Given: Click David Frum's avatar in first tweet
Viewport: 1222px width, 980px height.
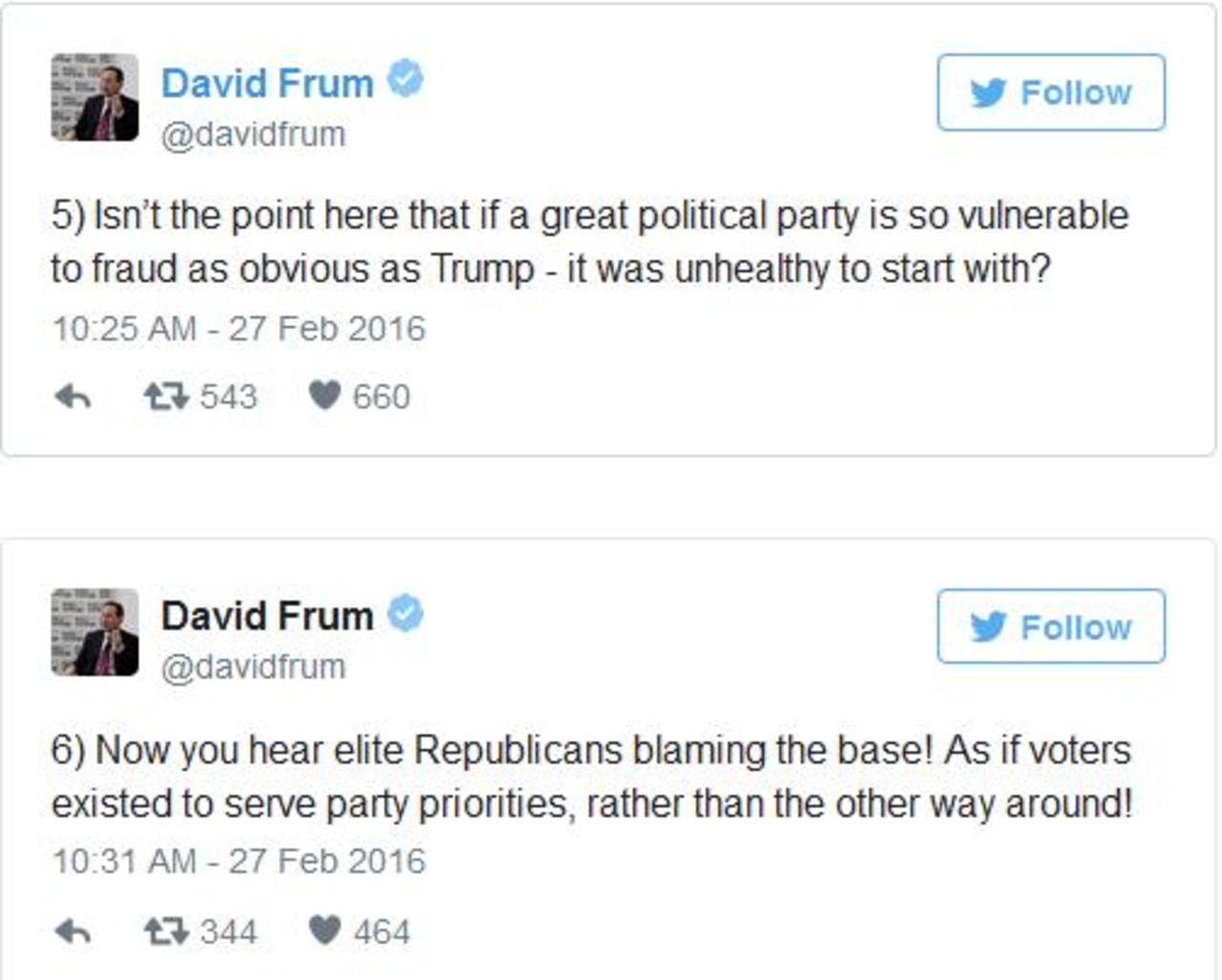Looking at the screenshot, I should pyautogui.click(x=95, y=97).
